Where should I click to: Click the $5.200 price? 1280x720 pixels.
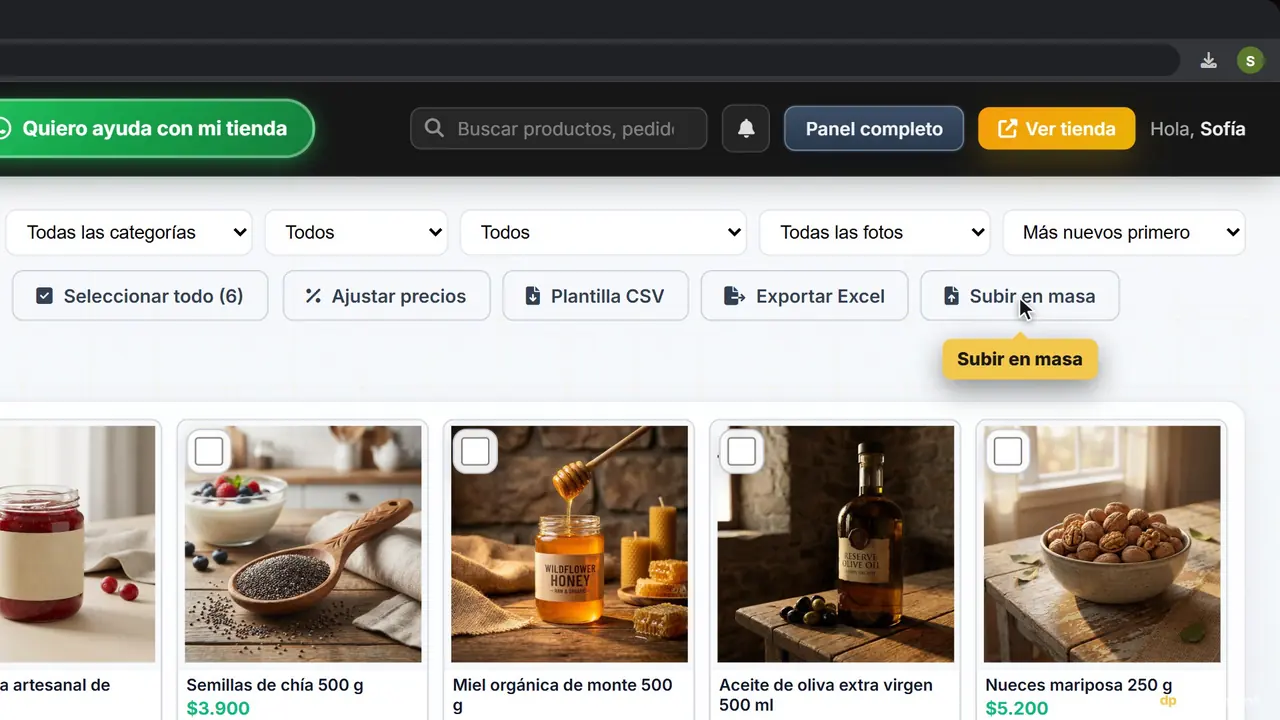pos(1017,709)
